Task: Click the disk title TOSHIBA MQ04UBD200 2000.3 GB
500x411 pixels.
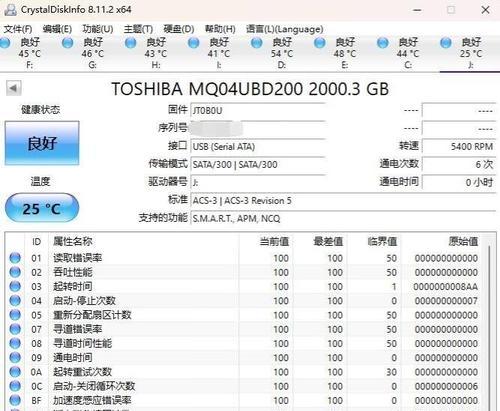Action: (x=250, y=89)
